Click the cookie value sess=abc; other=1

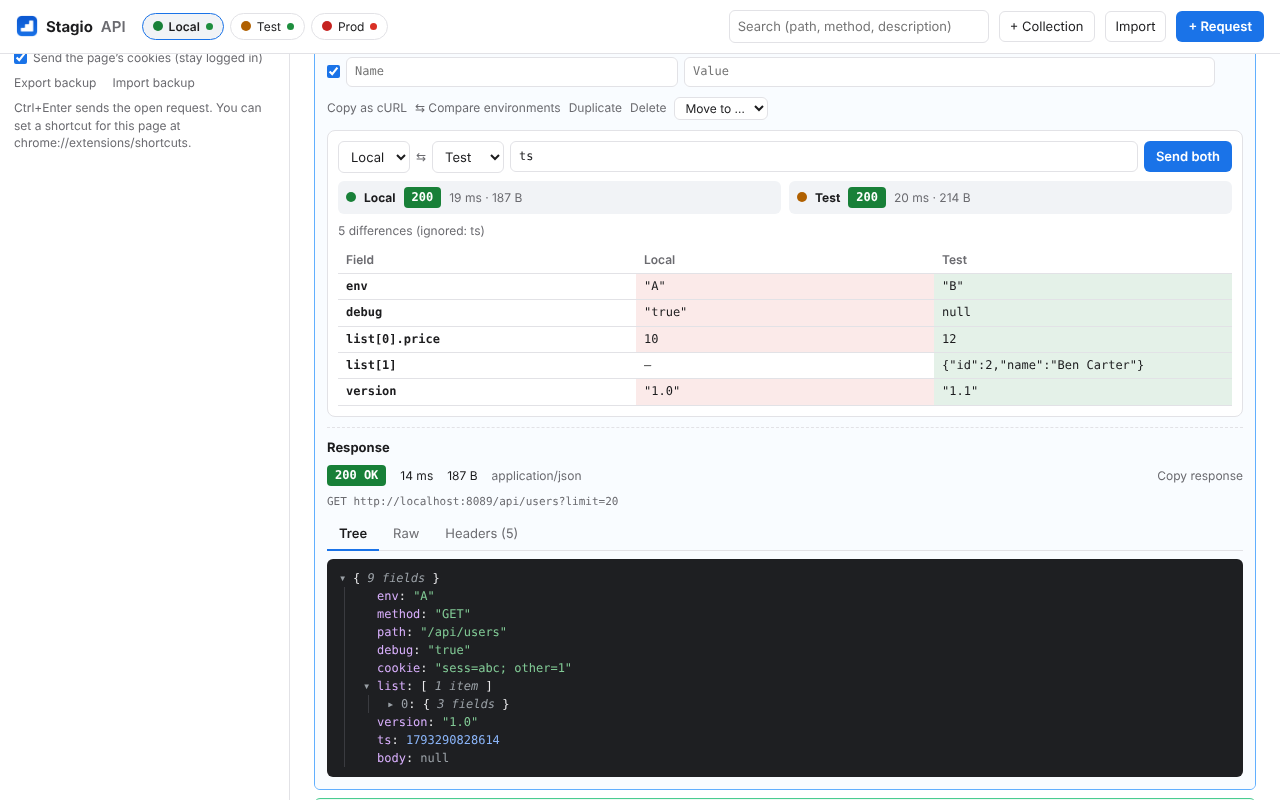[x=503, y=668]
